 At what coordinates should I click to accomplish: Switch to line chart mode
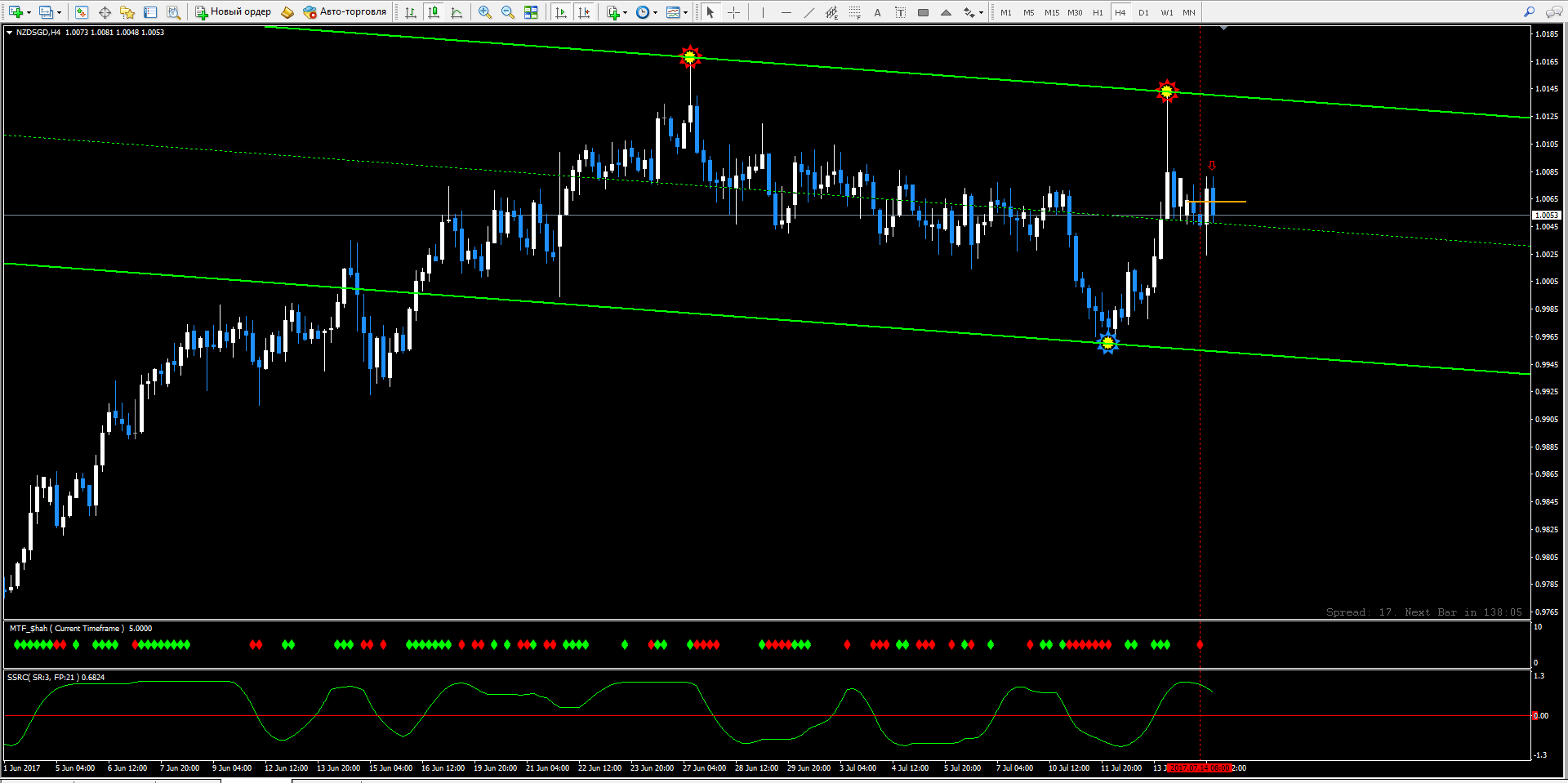point(457,12)
